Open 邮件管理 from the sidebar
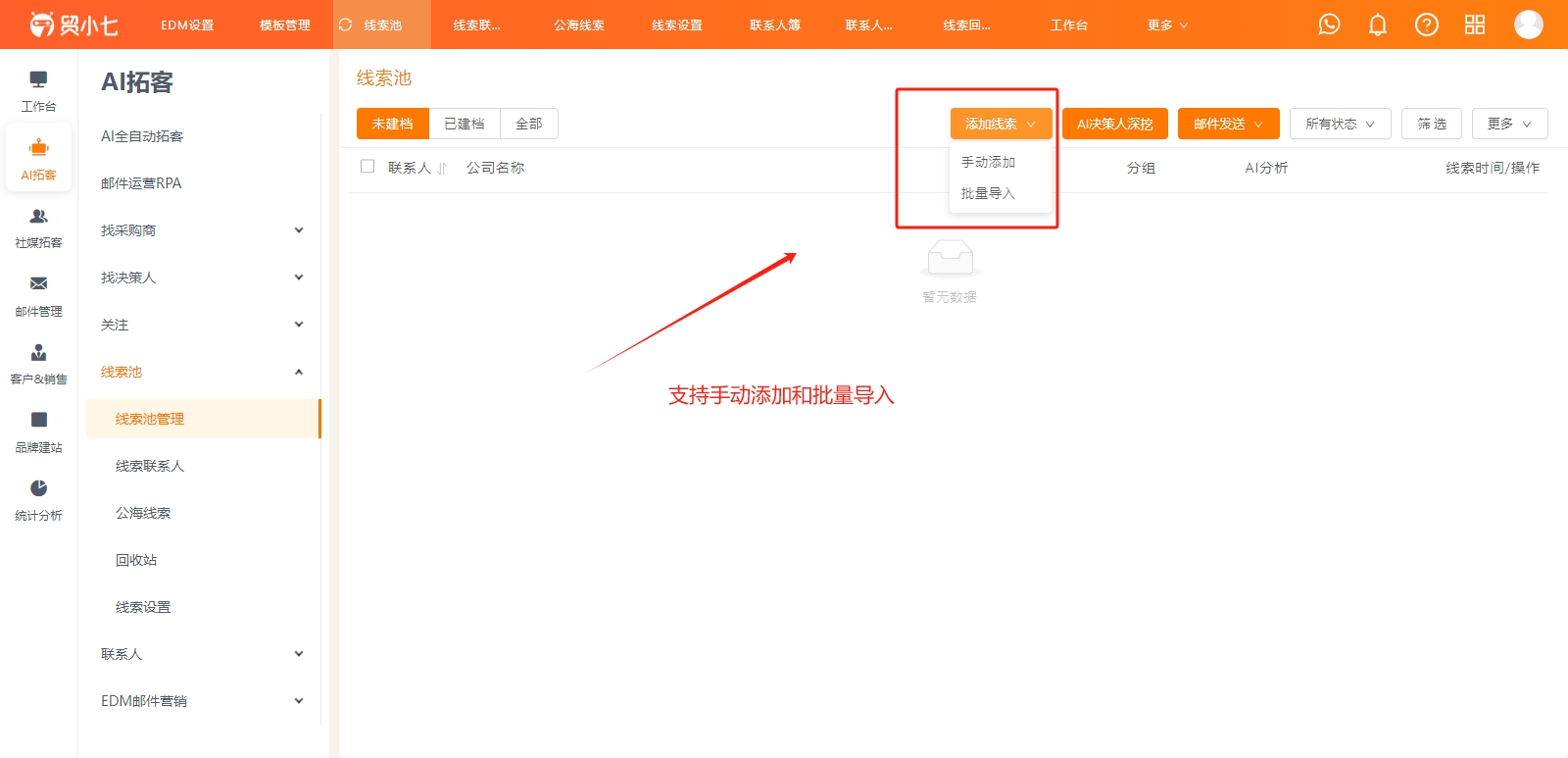 click(38, 296)
